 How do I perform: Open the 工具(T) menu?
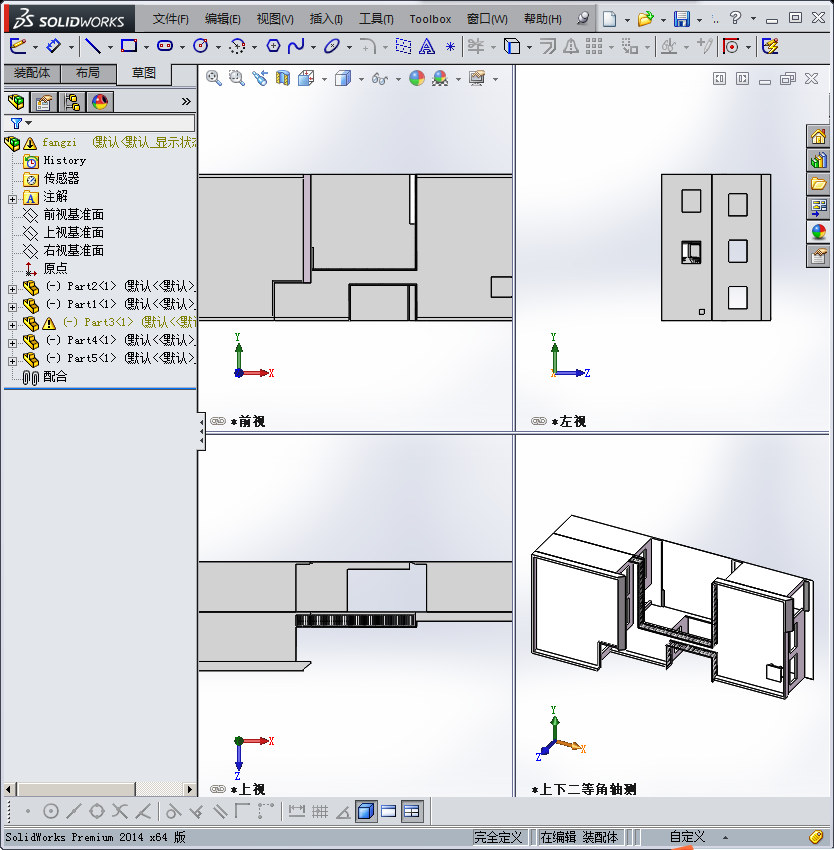click(376, 19)
